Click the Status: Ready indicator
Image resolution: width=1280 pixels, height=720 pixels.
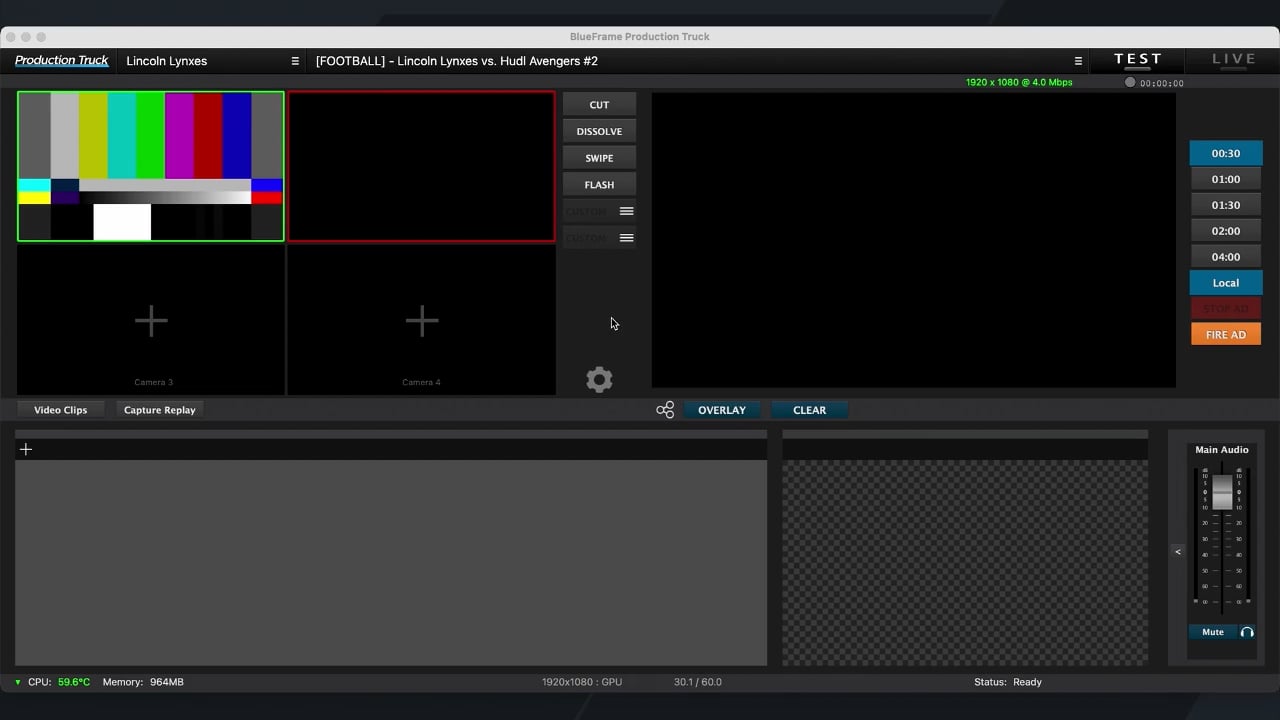[1008, 682]
